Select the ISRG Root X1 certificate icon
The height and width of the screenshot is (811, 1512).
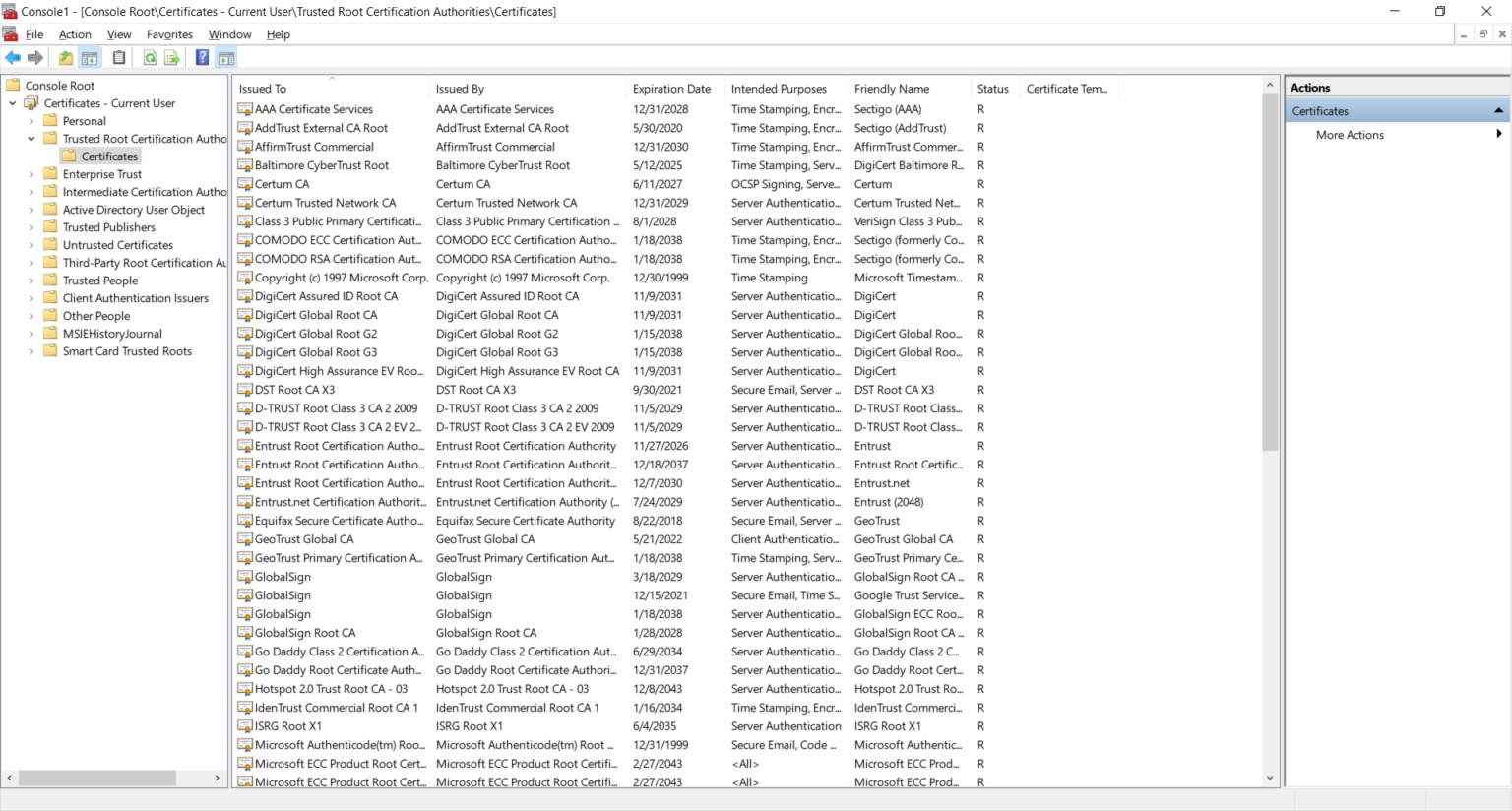tap(245, 726)
